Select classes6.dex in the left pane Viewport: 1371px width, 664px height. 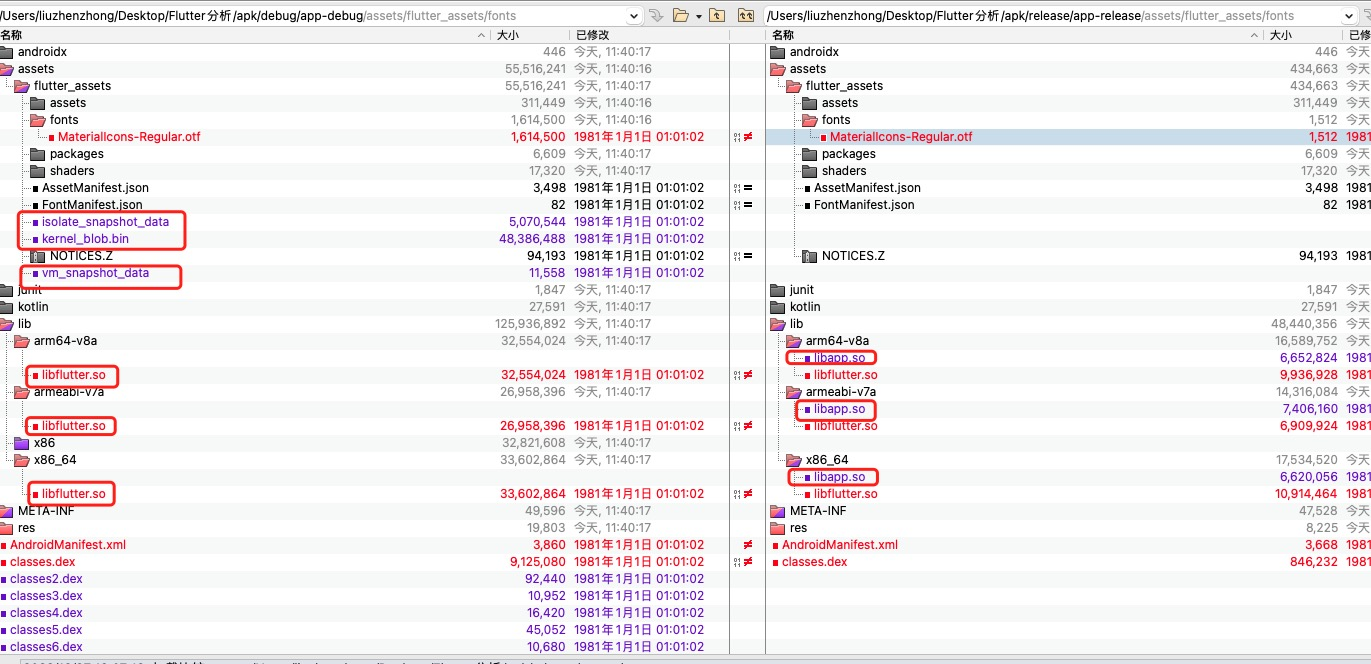(46, 647)
